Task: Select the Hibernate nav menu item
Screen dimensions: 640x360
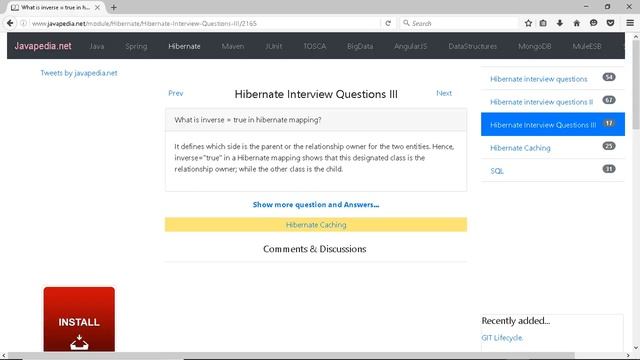Action: click(184, 46)
